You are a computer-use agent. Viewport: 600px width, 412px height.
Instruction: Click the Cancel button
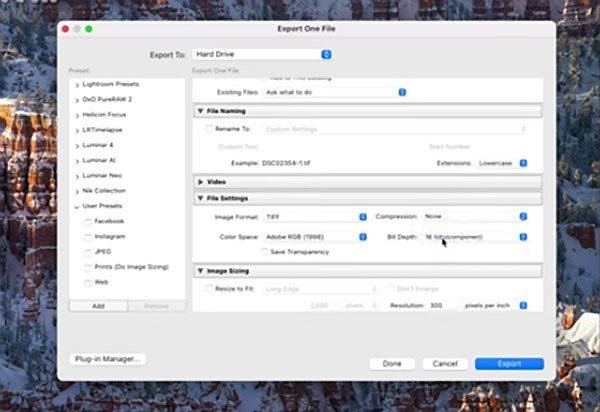tap(445, 364)
